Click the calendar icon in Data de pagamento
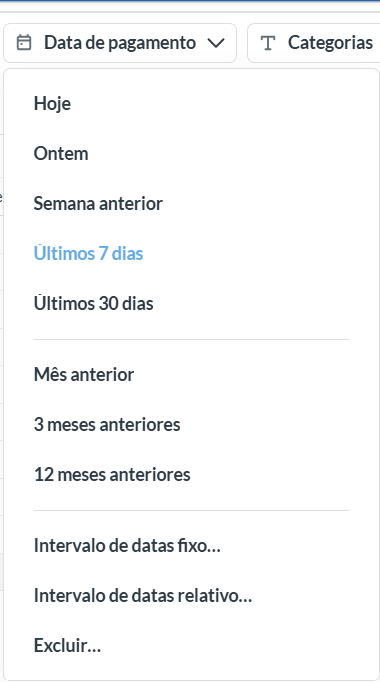Image resolution: width=380 pixels, height=682 pixels. point(24,43)
